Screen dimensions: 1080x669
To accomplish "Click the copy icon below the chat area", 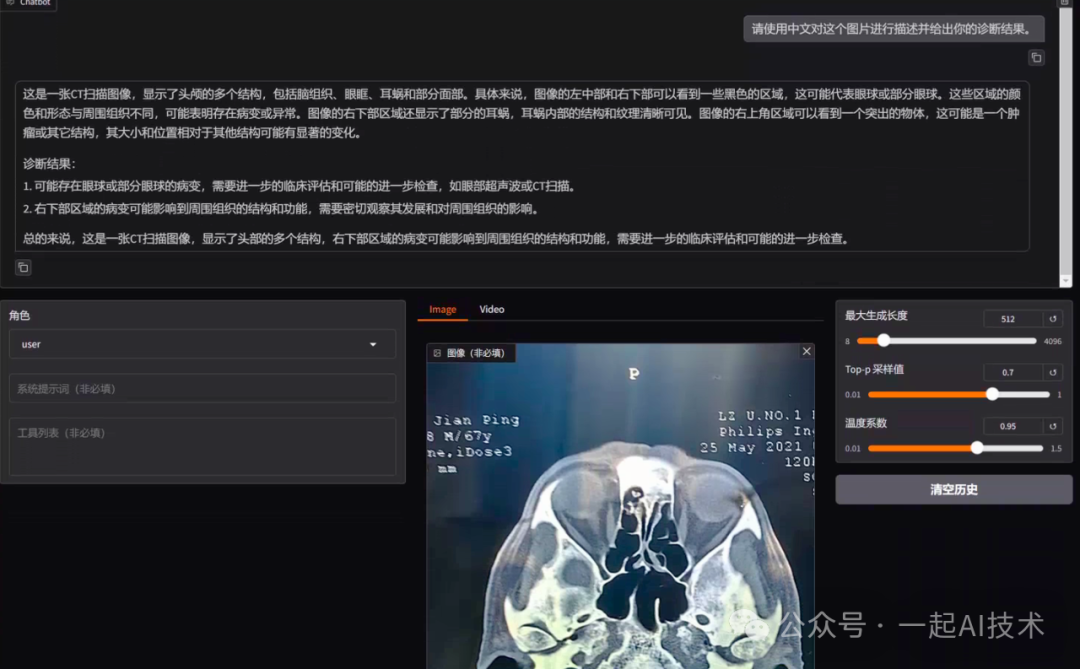I will (x=22, y=267).
